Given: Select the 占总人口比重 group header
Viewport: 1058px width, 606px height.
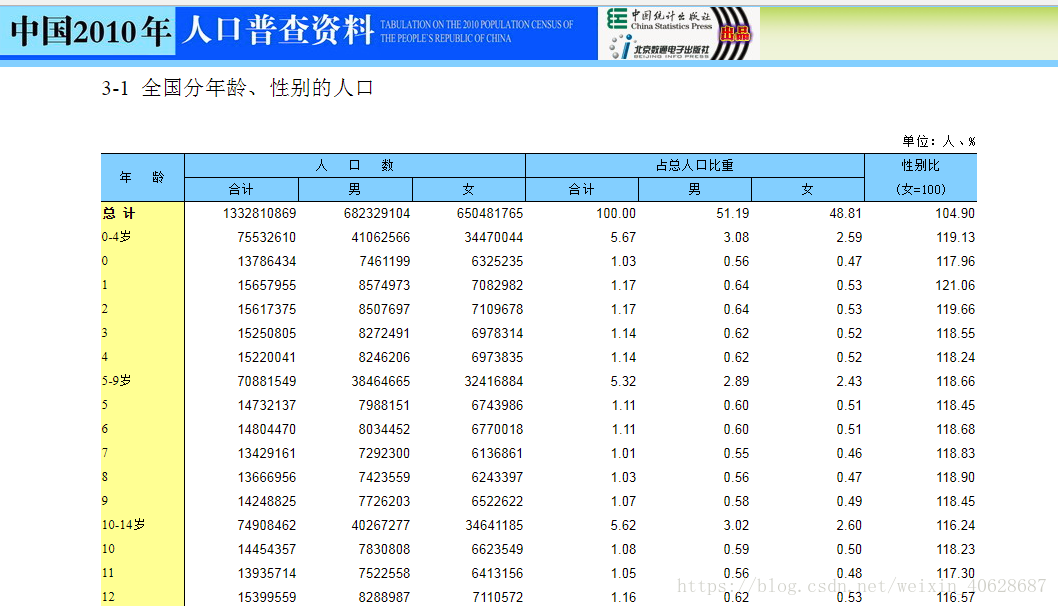Looking at the screenshot, I should coord(695,165).
